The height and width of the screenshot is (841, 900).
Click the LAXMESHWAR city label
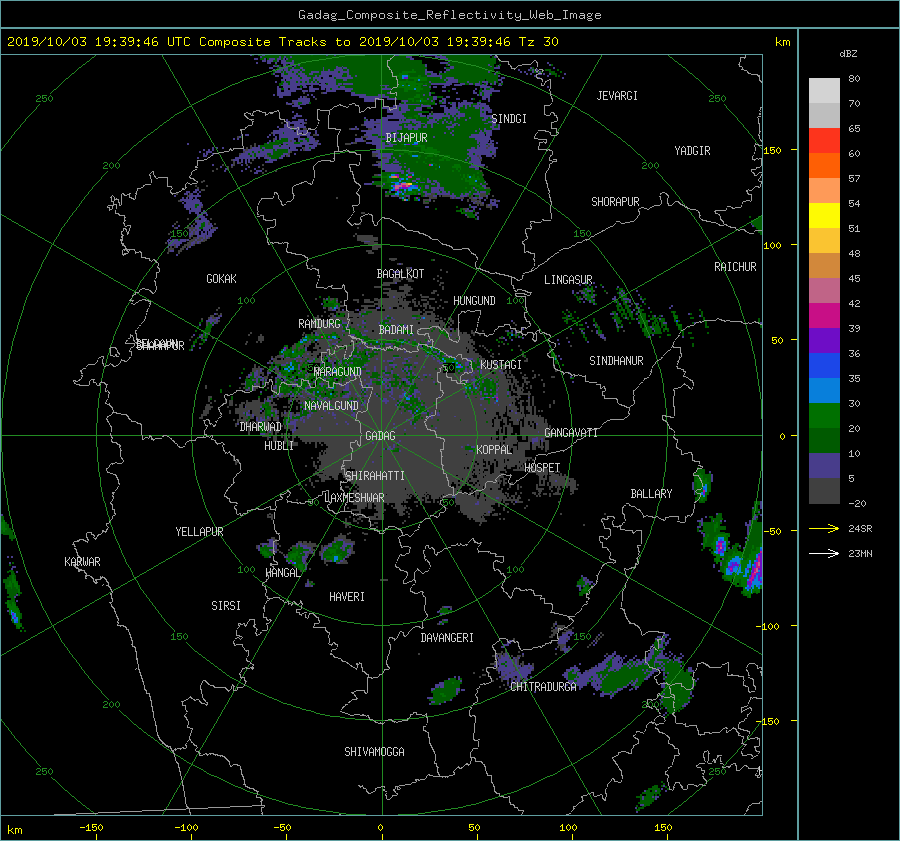tap(354, 498)
